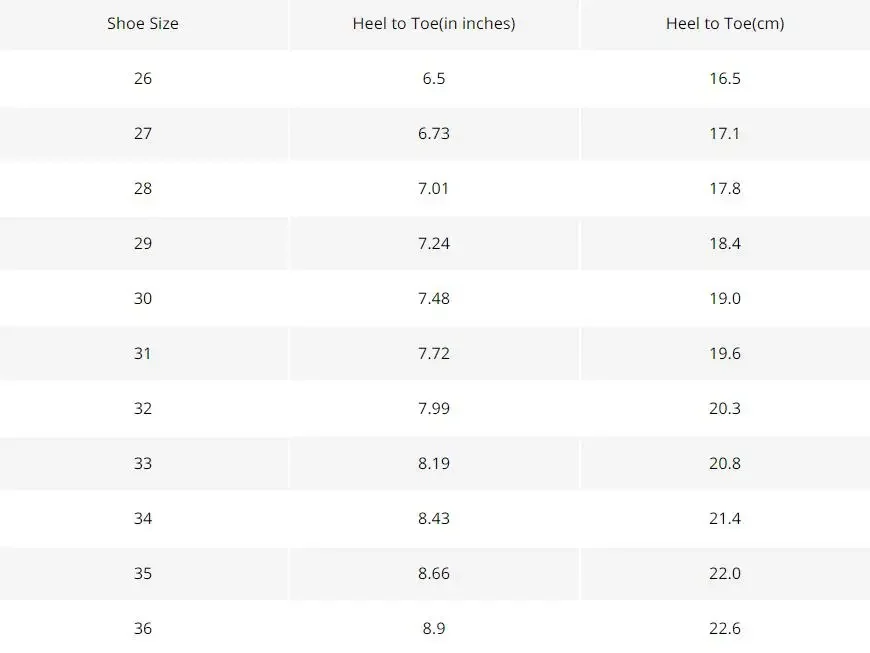This screenshot has height=653, width=870.
Task: Click shoe size 29 cell
Action: click(x=143, y=244)
